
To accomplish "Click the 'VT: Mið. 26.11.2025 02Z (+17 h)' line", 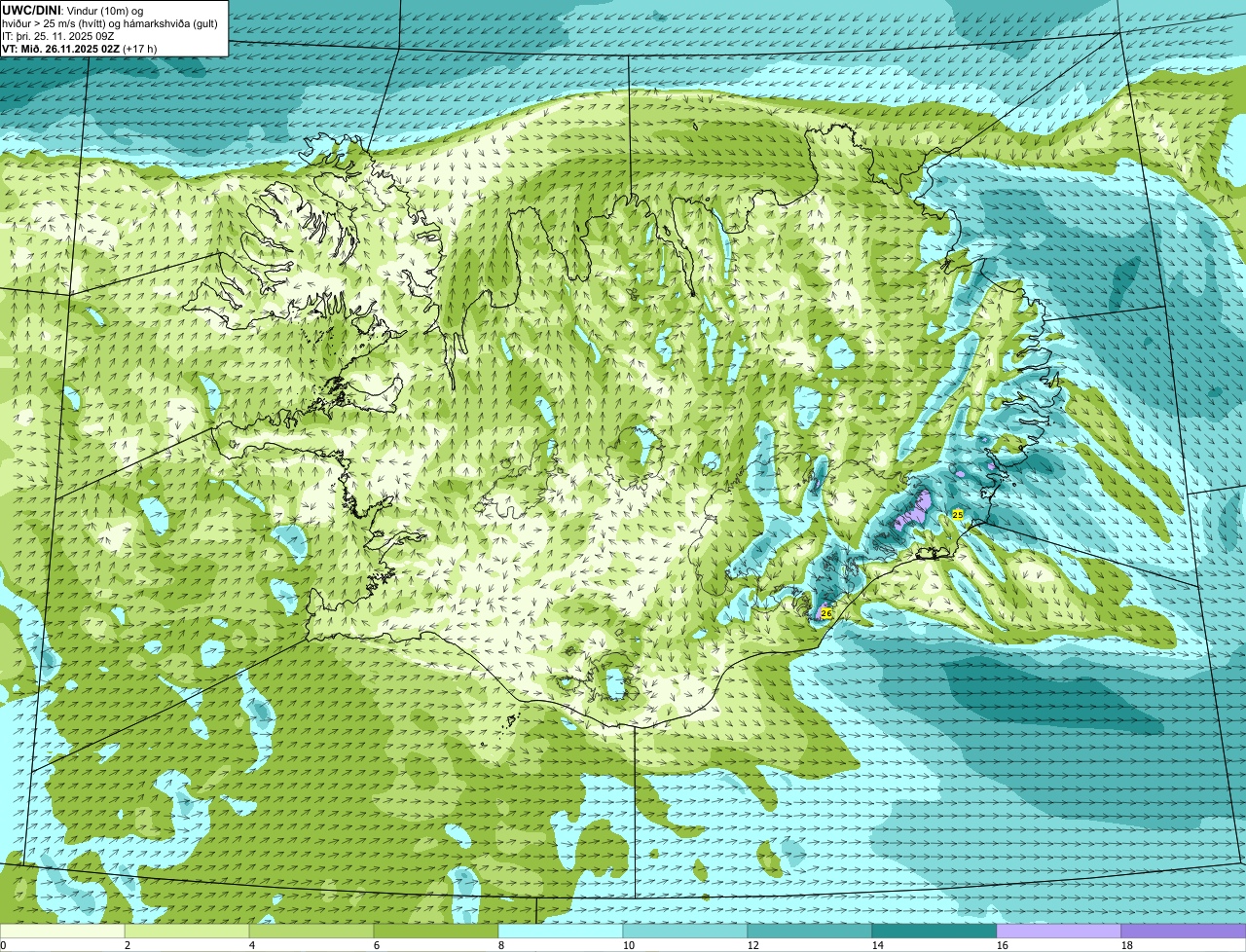I will (x=80, y=49).
